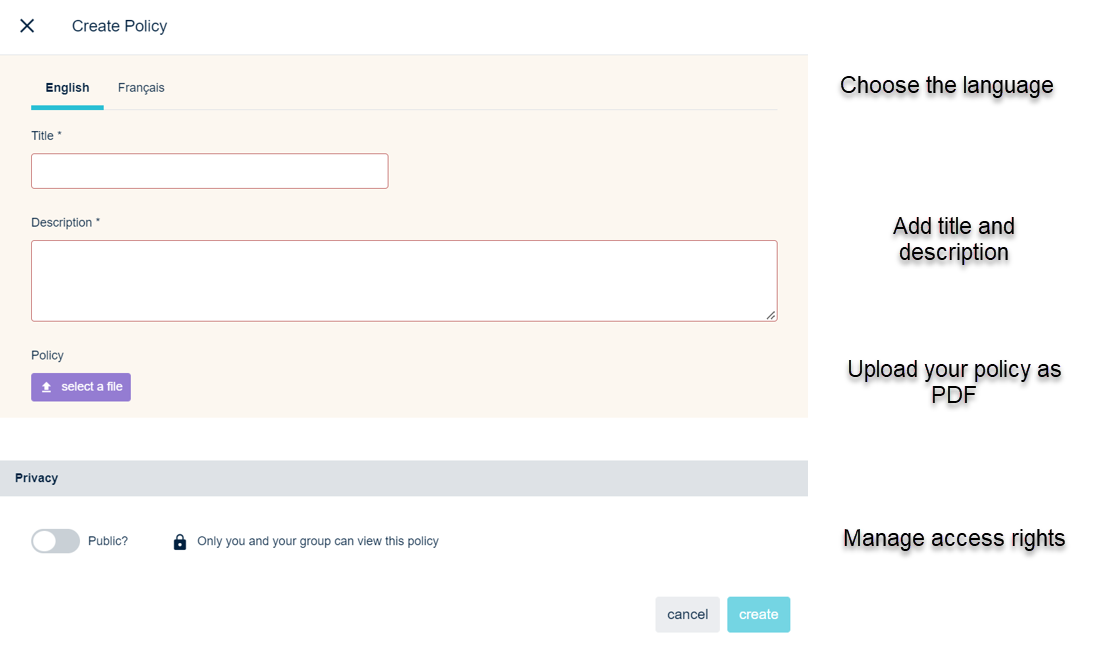Click the "Title *" field label
This screenshot has height=649, width=1096.
point(46,135)
